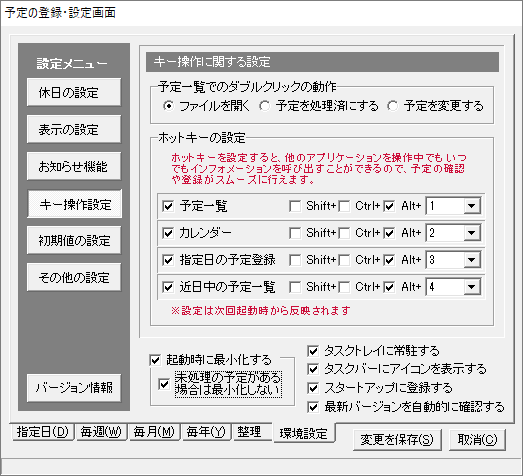Switch to the 毎週(W) tab
This screenshot has width=523, height=476.
tap(101, 432)
